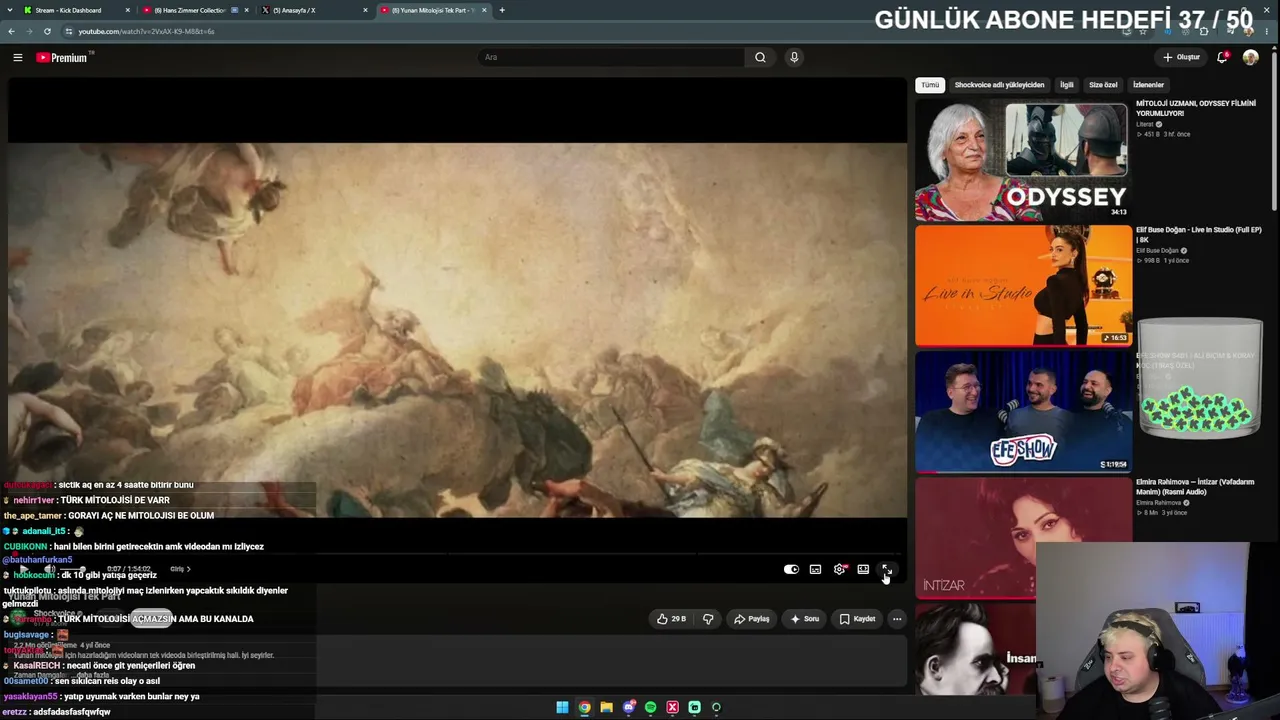
Task: Select the Tümü filter chip
Action: 930,85
